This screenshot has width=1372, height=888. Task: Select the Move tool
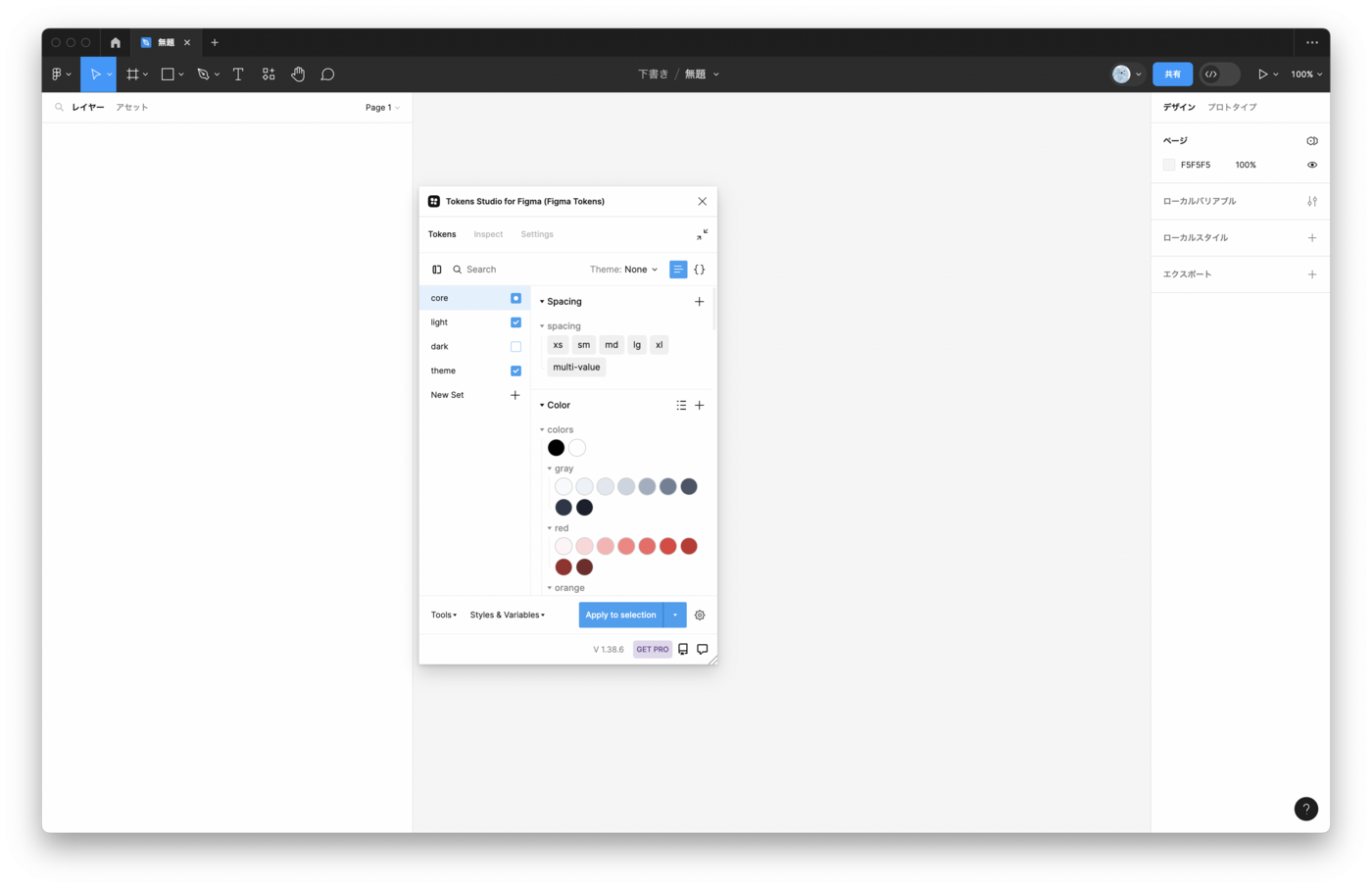95,74
